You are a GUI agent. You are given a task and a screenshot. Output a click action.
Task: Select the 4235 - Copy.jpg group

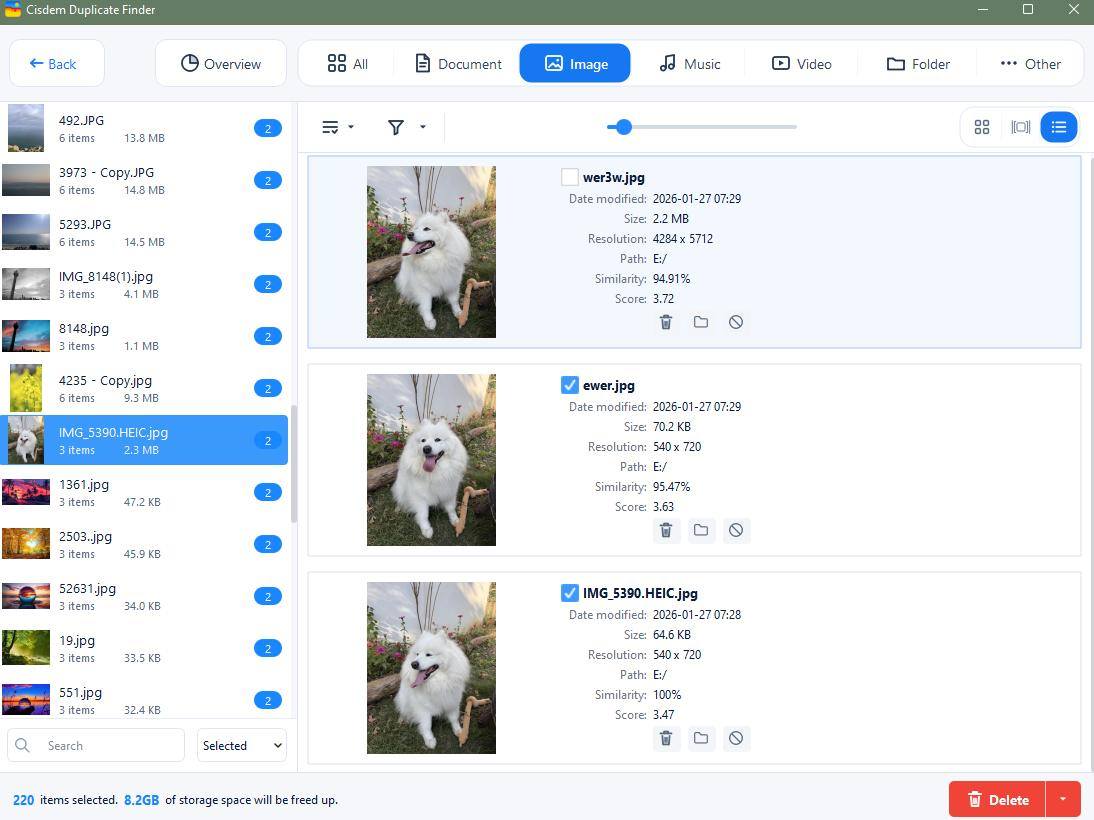coord(144,389)
